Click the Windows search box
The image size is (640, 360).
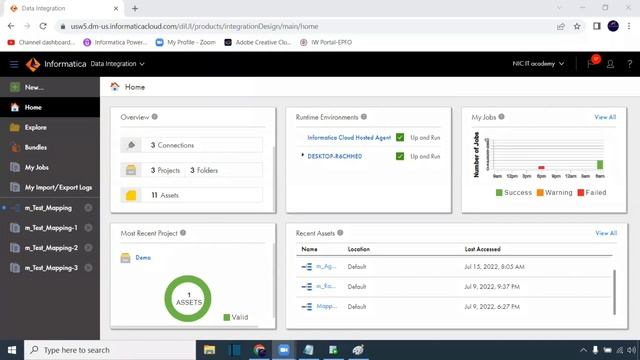tap(110, 350)
